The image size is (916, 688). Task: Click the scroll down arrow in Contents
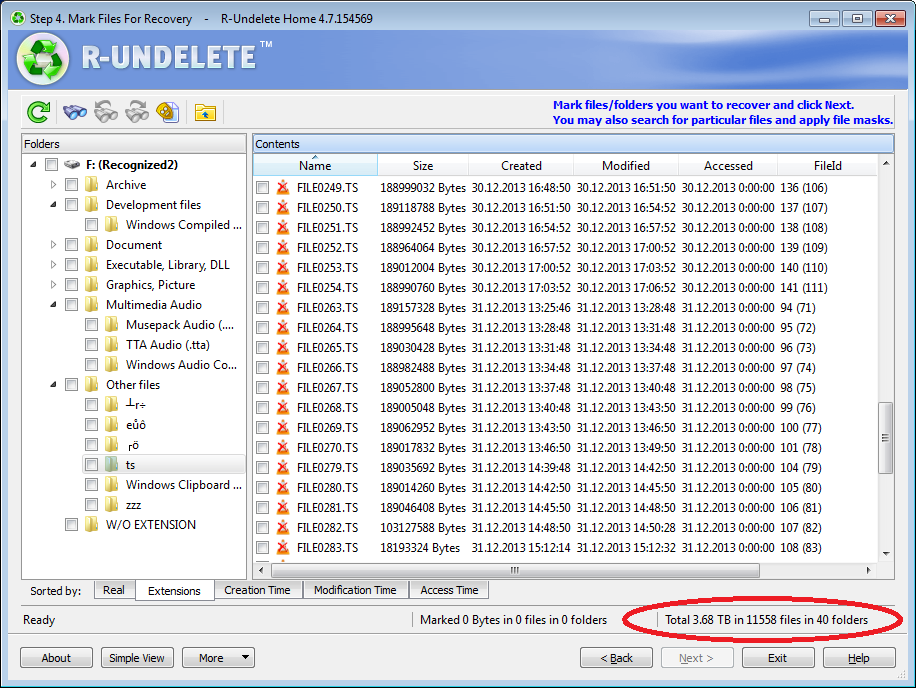click(x=886, y=554)
